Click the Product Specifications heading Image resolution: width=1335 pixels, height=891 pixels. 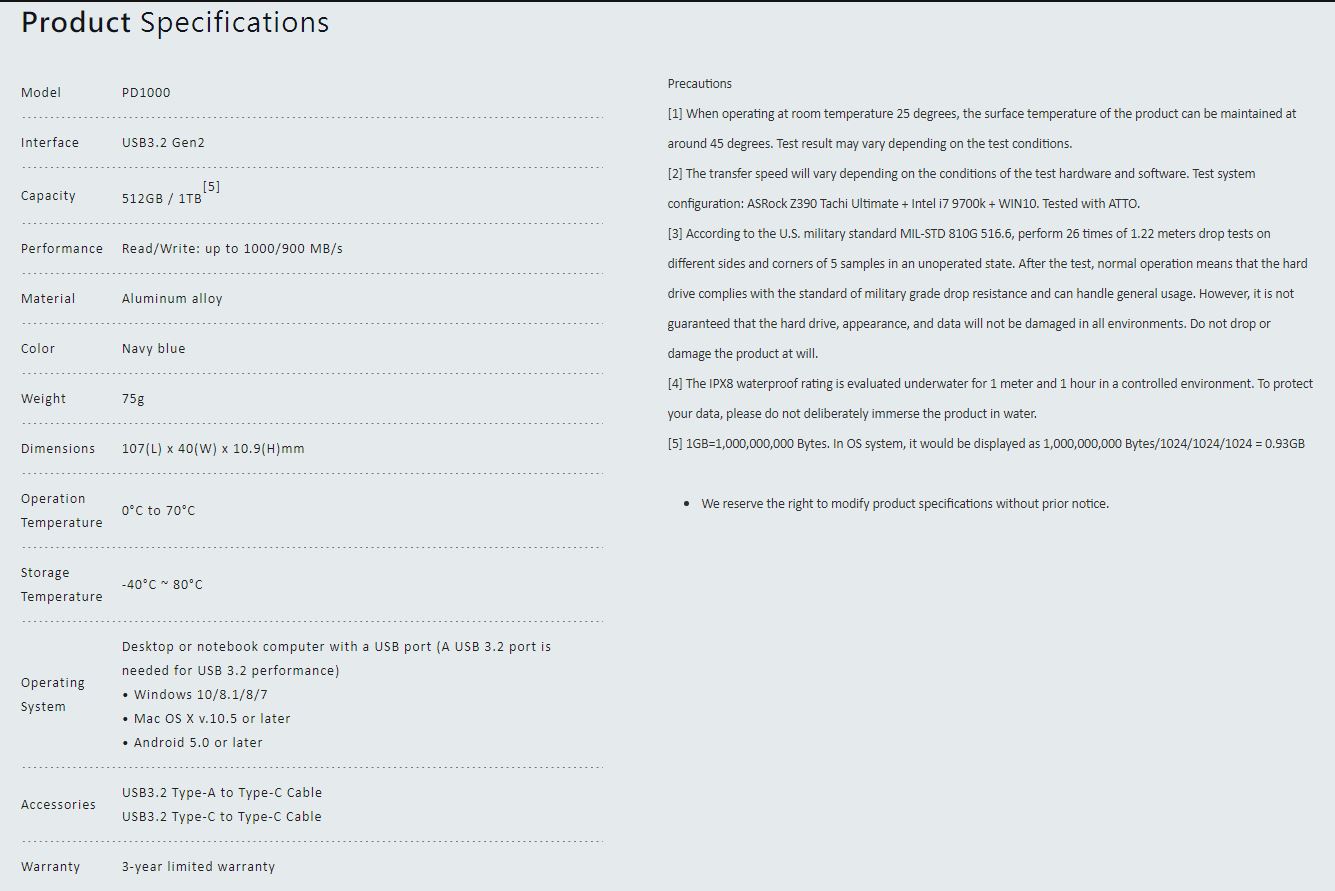tap(175, 23)
